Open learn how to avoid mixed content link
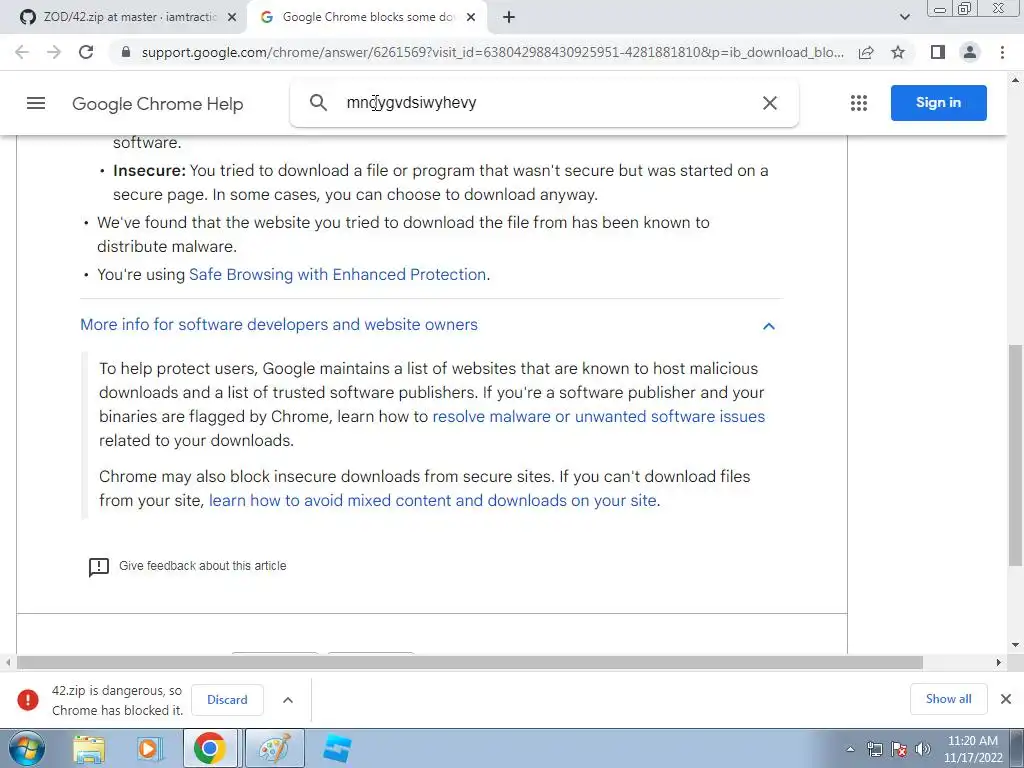The image size is (1024, 768). [x=432, y=500]
